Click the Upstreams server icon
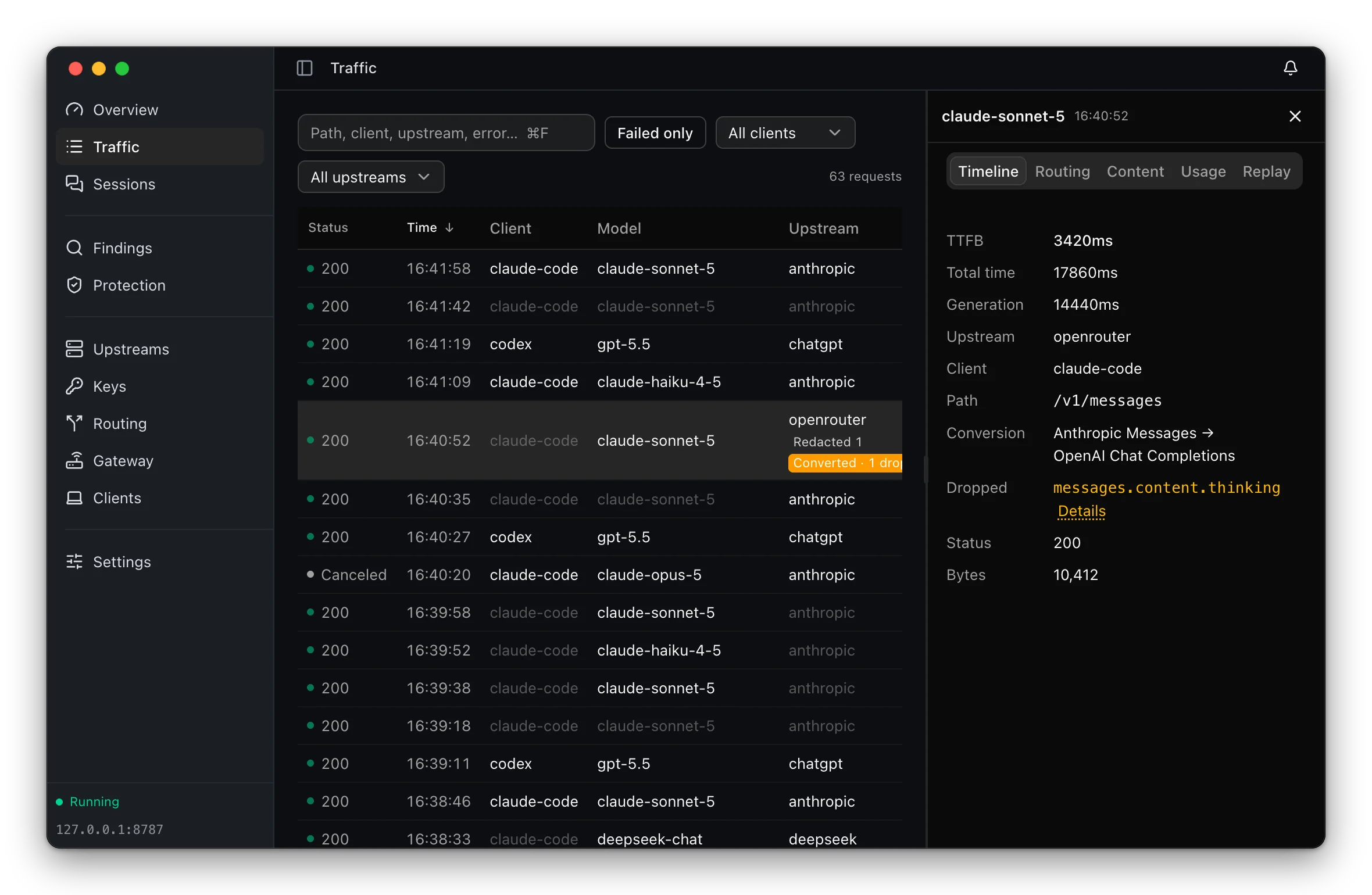1372x895 pixels. [x=74, y=349]
